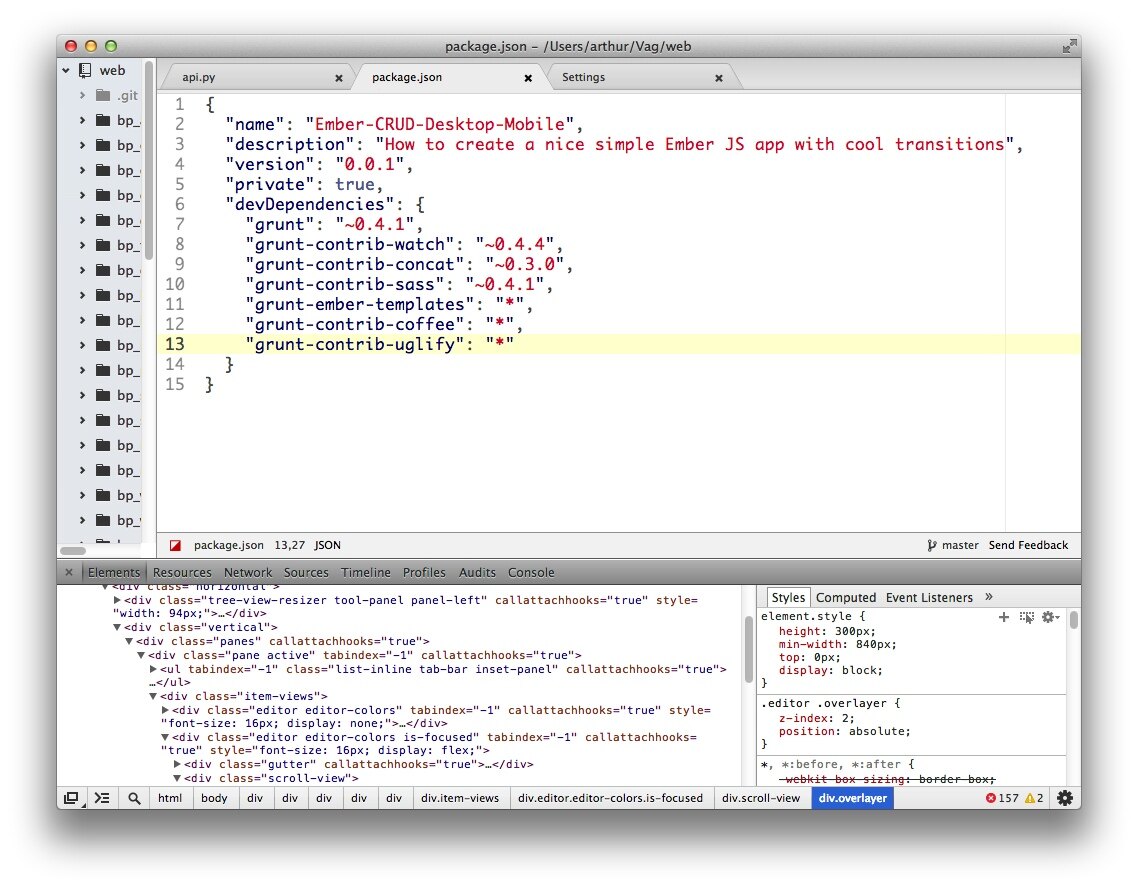Switch to the api.py tab
Viewport: 1138px width, 888px height.
[198, 77]
